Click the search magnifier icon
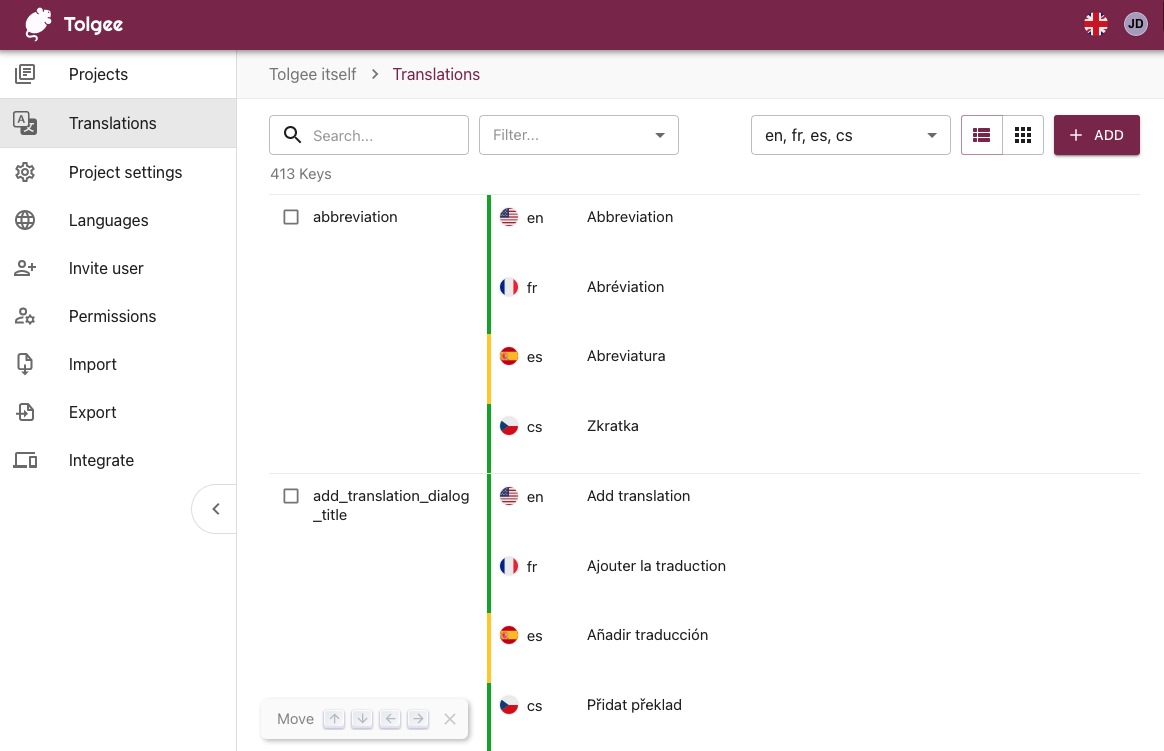 292,134
